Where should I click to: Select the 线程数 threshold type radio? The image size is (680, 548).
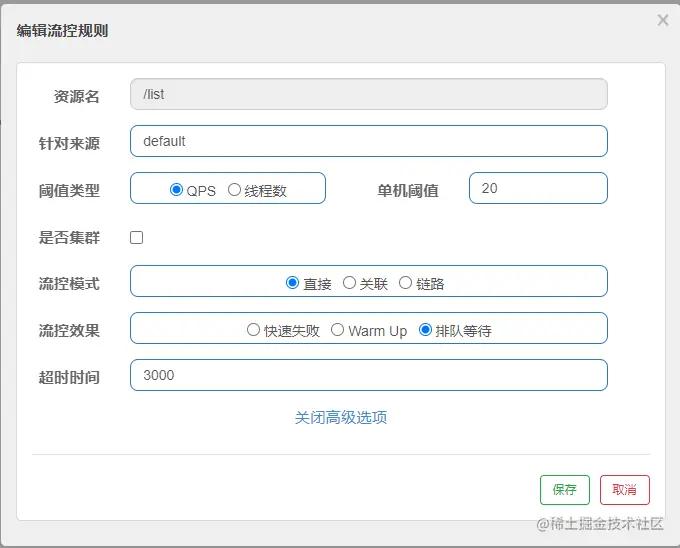point(234,189)
